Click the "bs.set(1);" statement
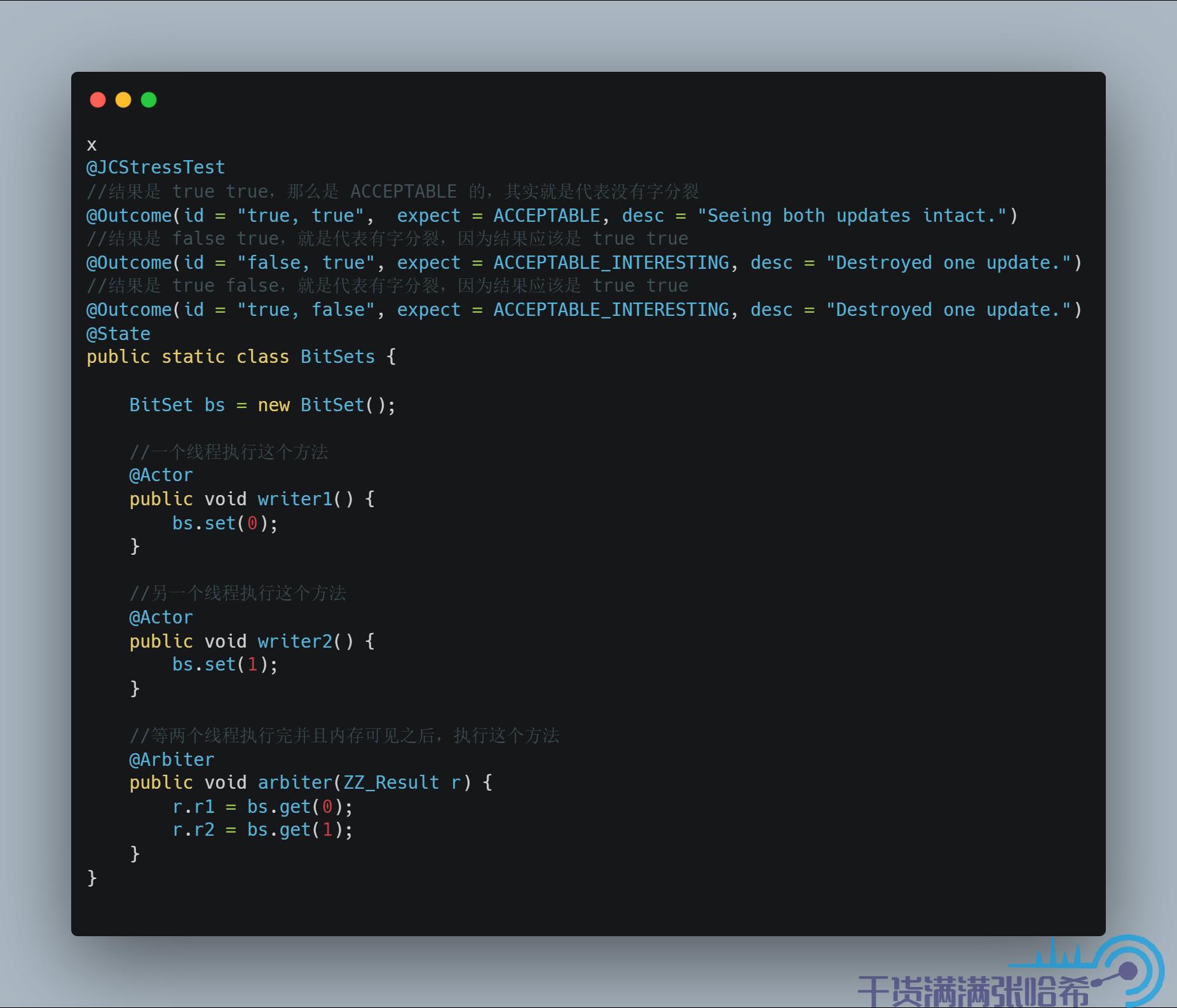1177x1008 pixels. point(225,664)
